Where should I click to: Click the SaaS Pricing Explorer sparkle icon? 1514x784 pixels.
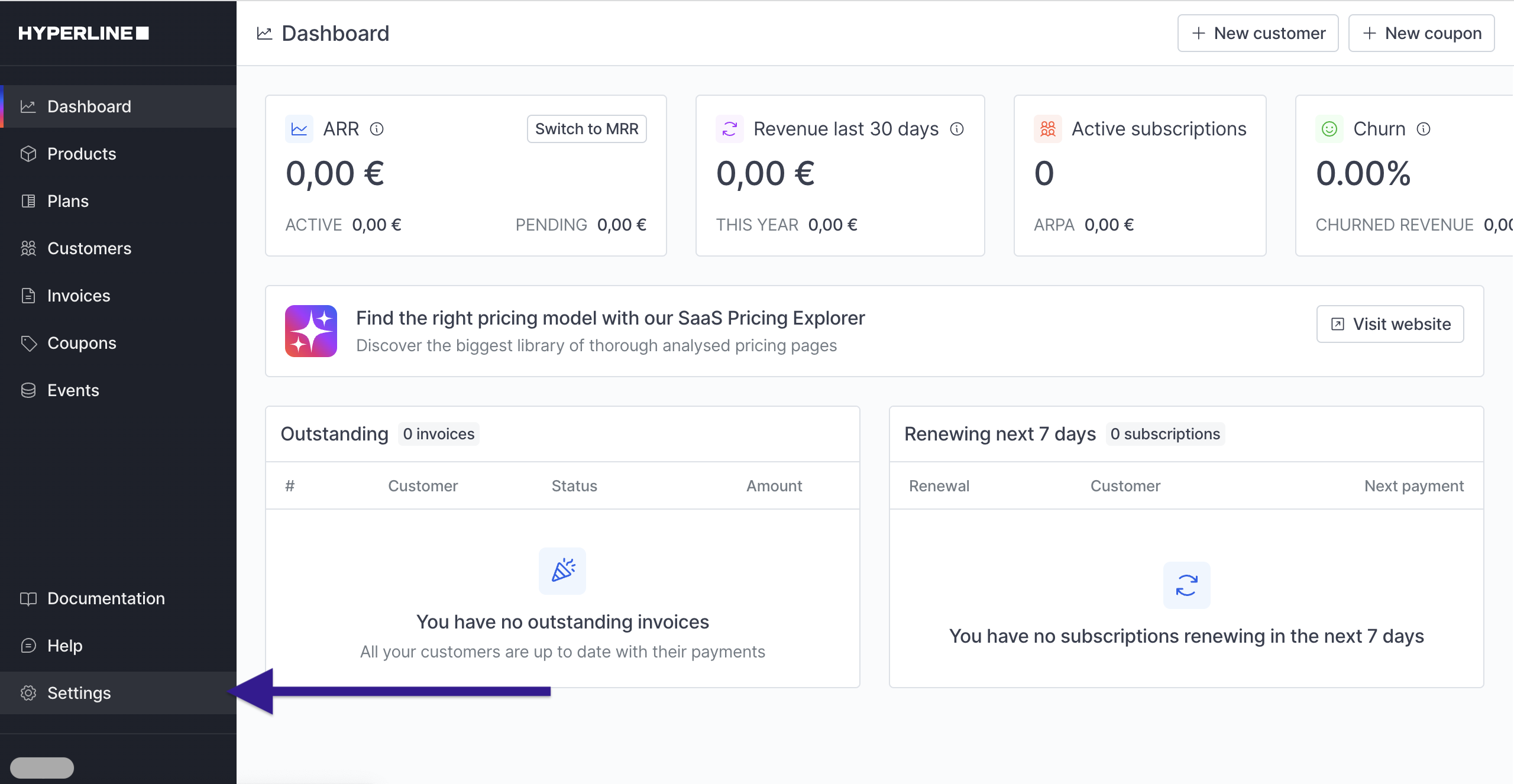(x=311, y=331)
